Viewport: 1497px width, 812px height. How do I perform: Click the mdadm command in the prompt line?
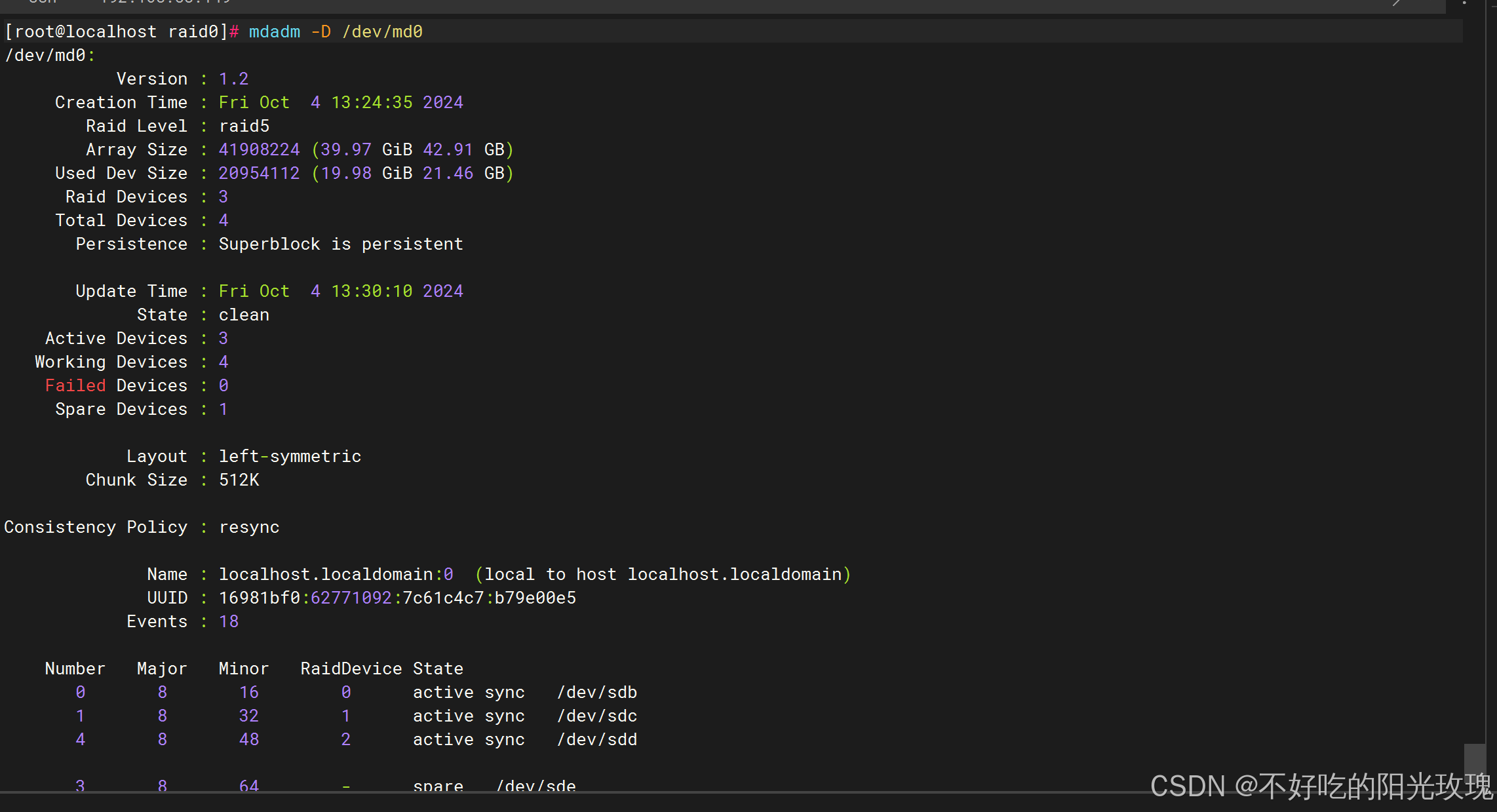click(x=274, y=31)
